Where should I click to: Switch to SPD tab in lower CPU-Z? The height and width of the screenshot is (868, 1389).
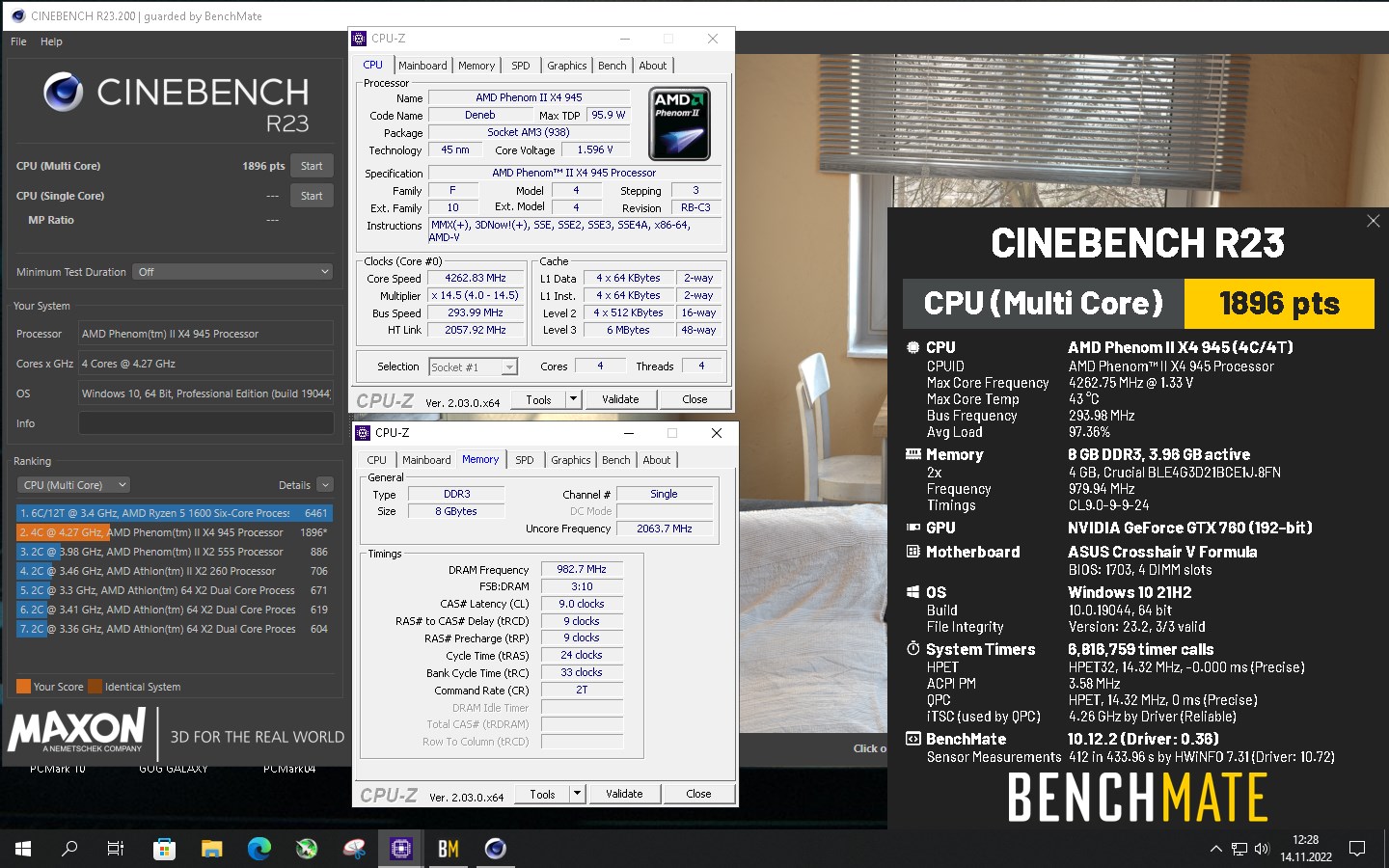click(x=525, y=460)
